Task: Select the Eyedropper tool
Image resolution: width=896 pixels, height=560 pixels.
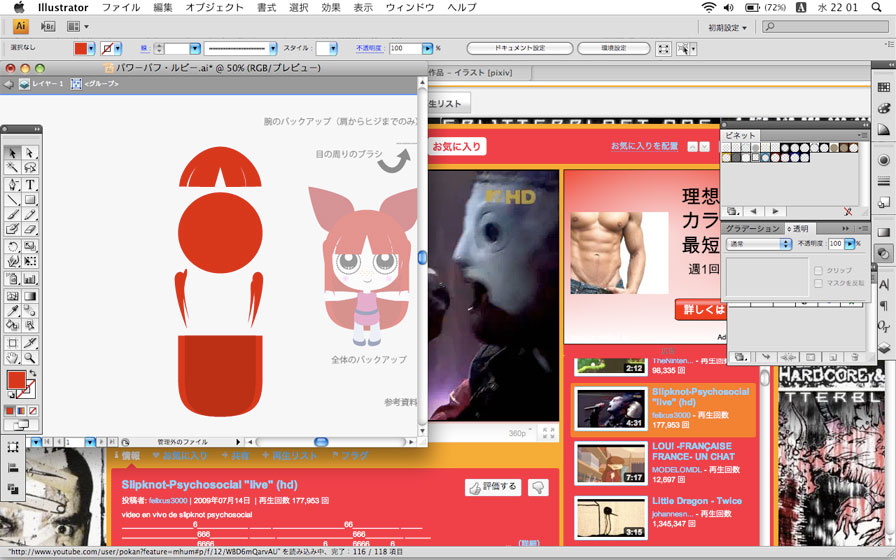Action: [13, 311]
